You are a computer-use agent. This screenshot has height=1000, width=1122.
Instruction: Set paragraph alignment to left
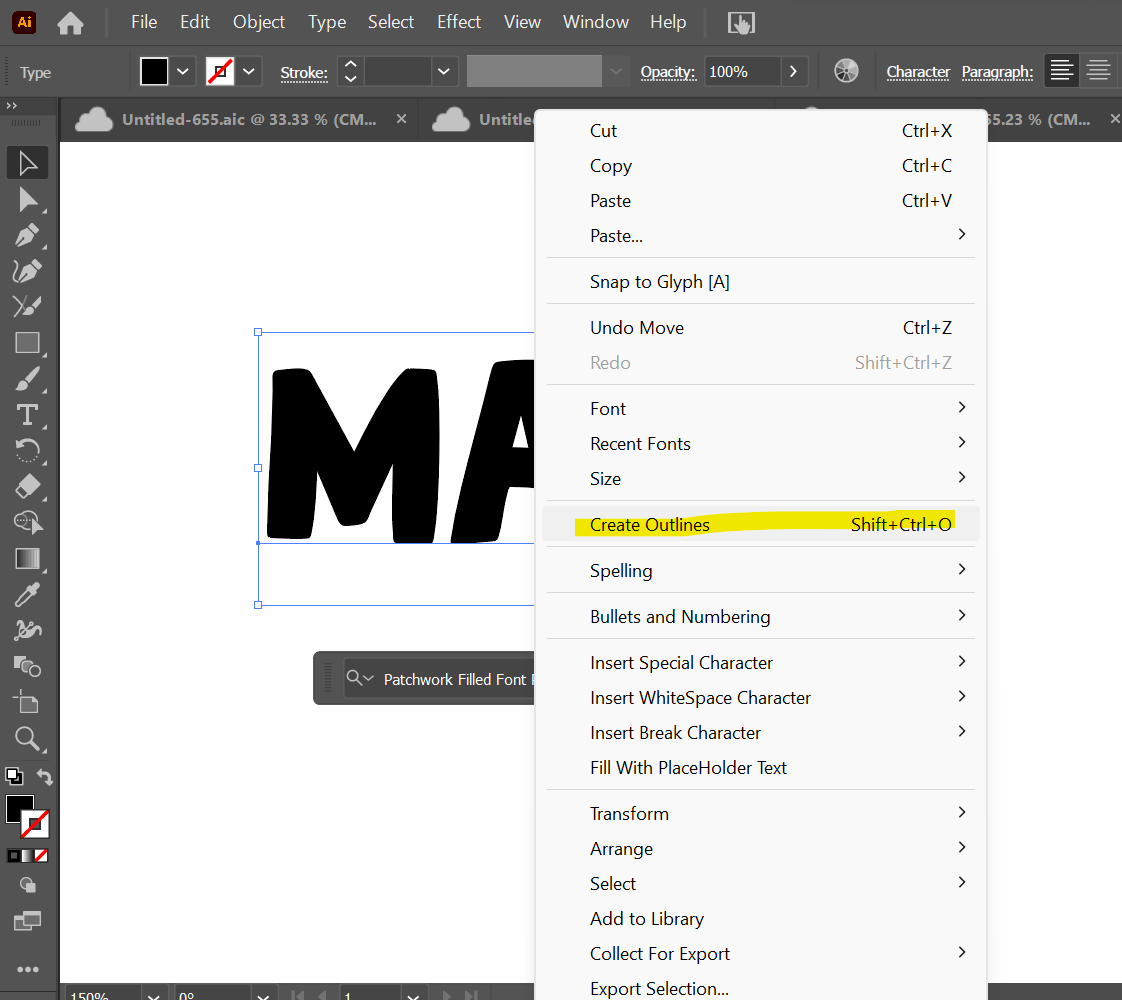tap(1061, 71)
